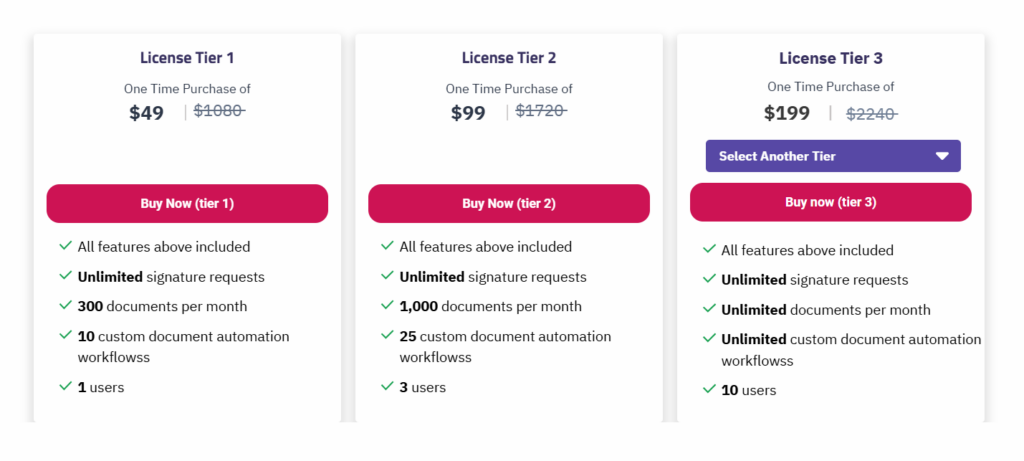This screenshot has height=461, width=1024.
Task: Click checkmark beside Tier 1 "All features above included"
Action: [65, 246]
